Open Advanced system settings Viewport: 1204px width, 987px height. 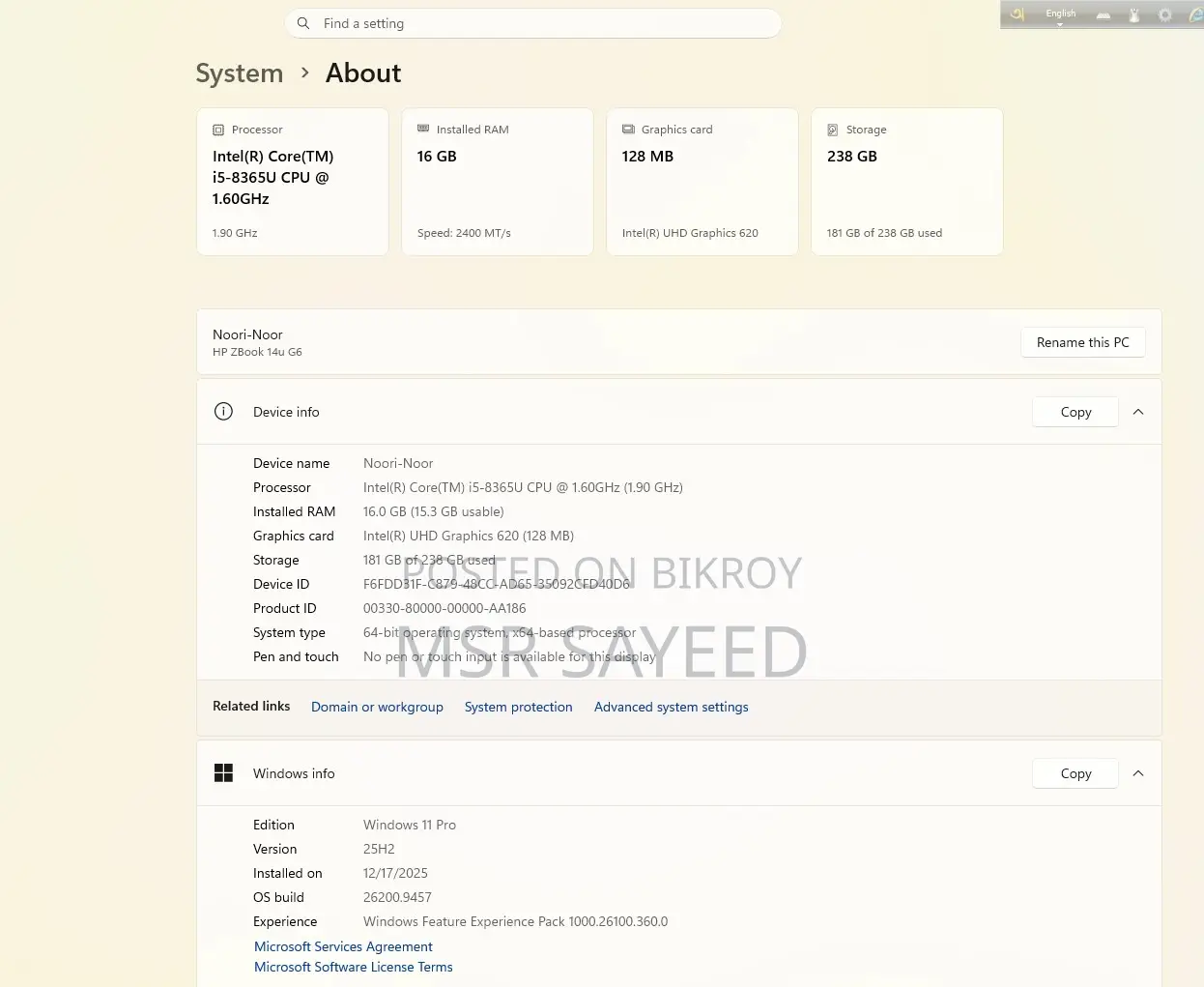tap(672, 707)
